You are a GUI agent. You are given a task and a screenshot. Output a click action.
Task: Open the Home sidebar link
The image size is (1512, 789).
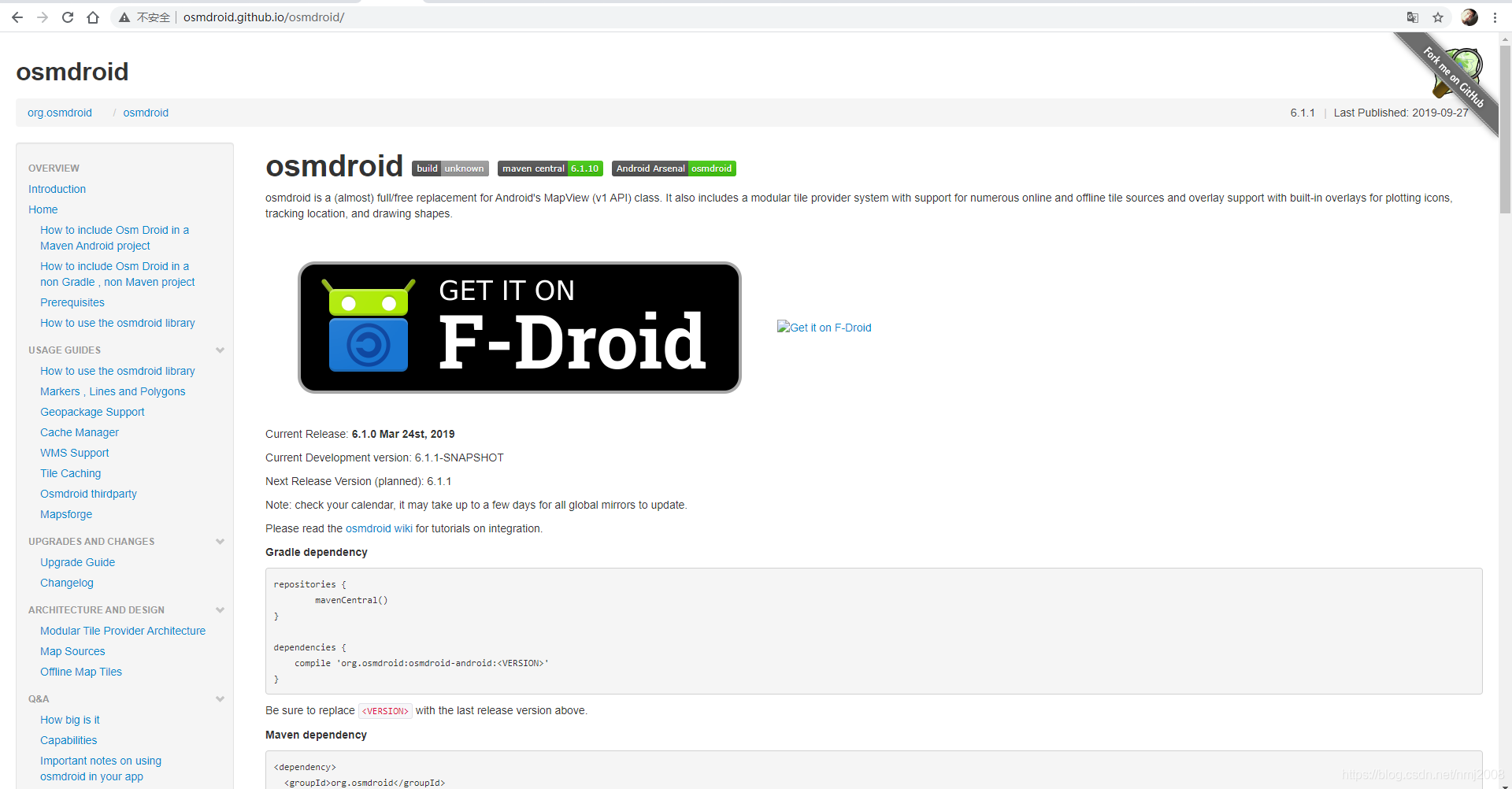point(43,209)
